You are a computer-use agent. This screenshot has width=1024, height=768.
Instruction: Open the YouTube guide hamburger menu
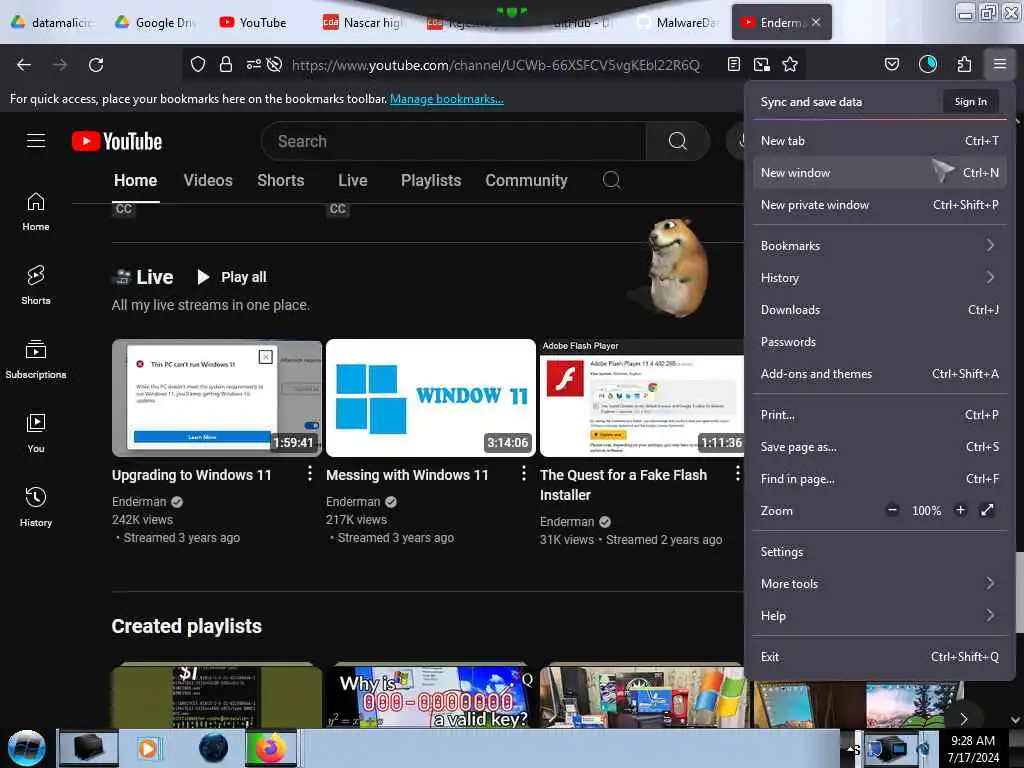(x=36, y=140)
